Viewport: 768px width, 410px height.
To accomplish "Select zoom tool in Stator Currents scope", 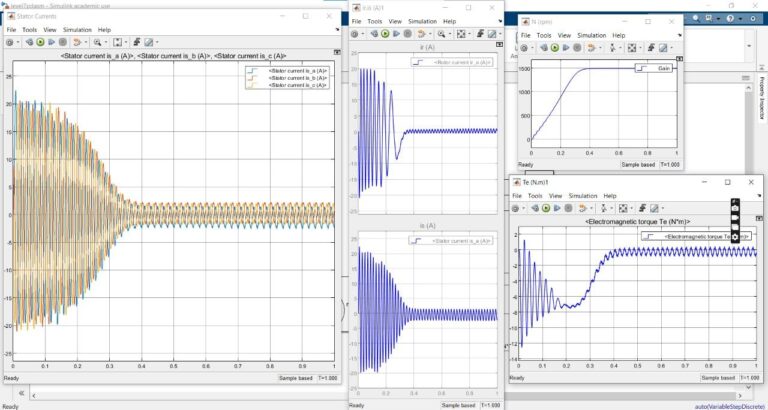I will (x=97, y=42).
